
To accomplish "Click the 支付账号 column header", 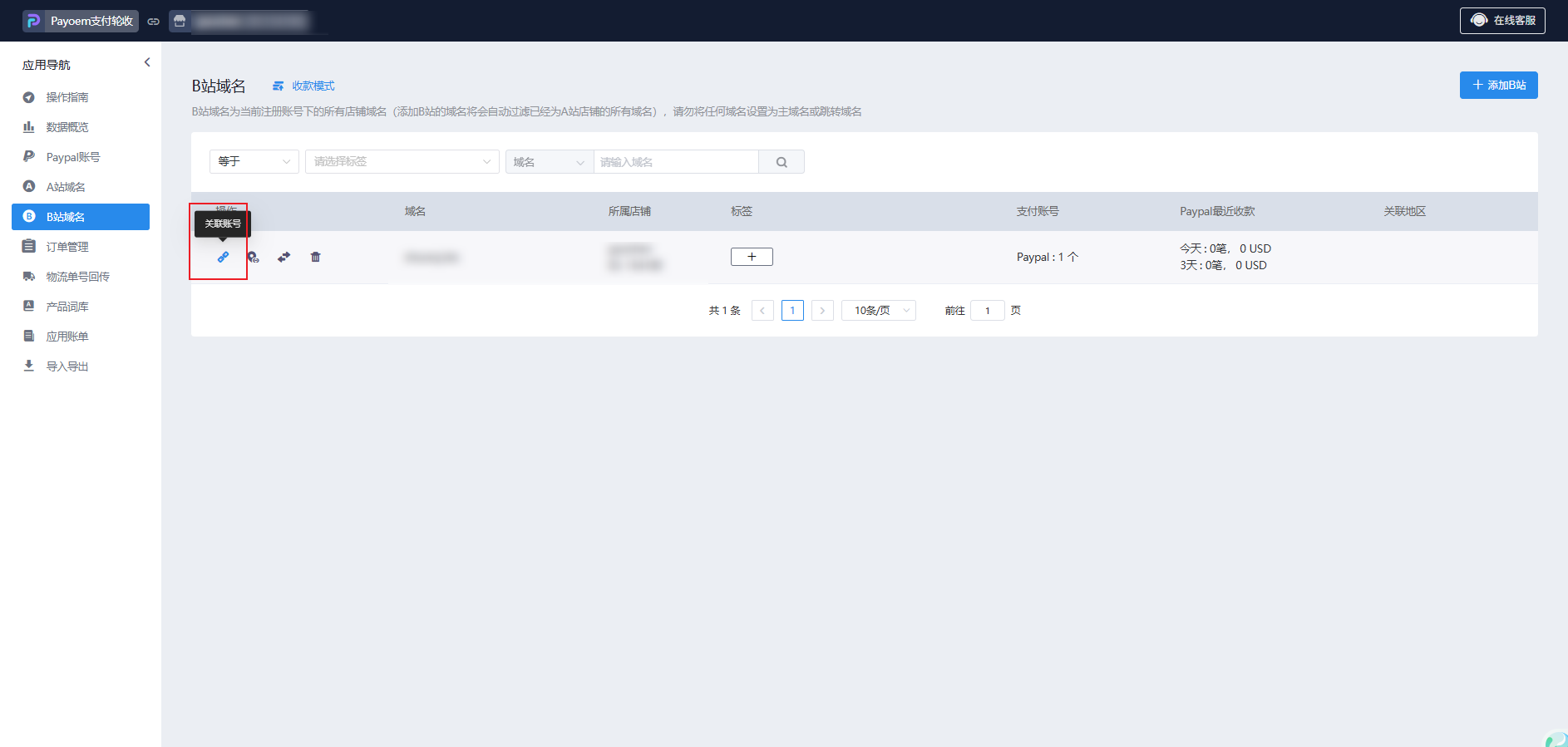I will [x=1038, y=211].
